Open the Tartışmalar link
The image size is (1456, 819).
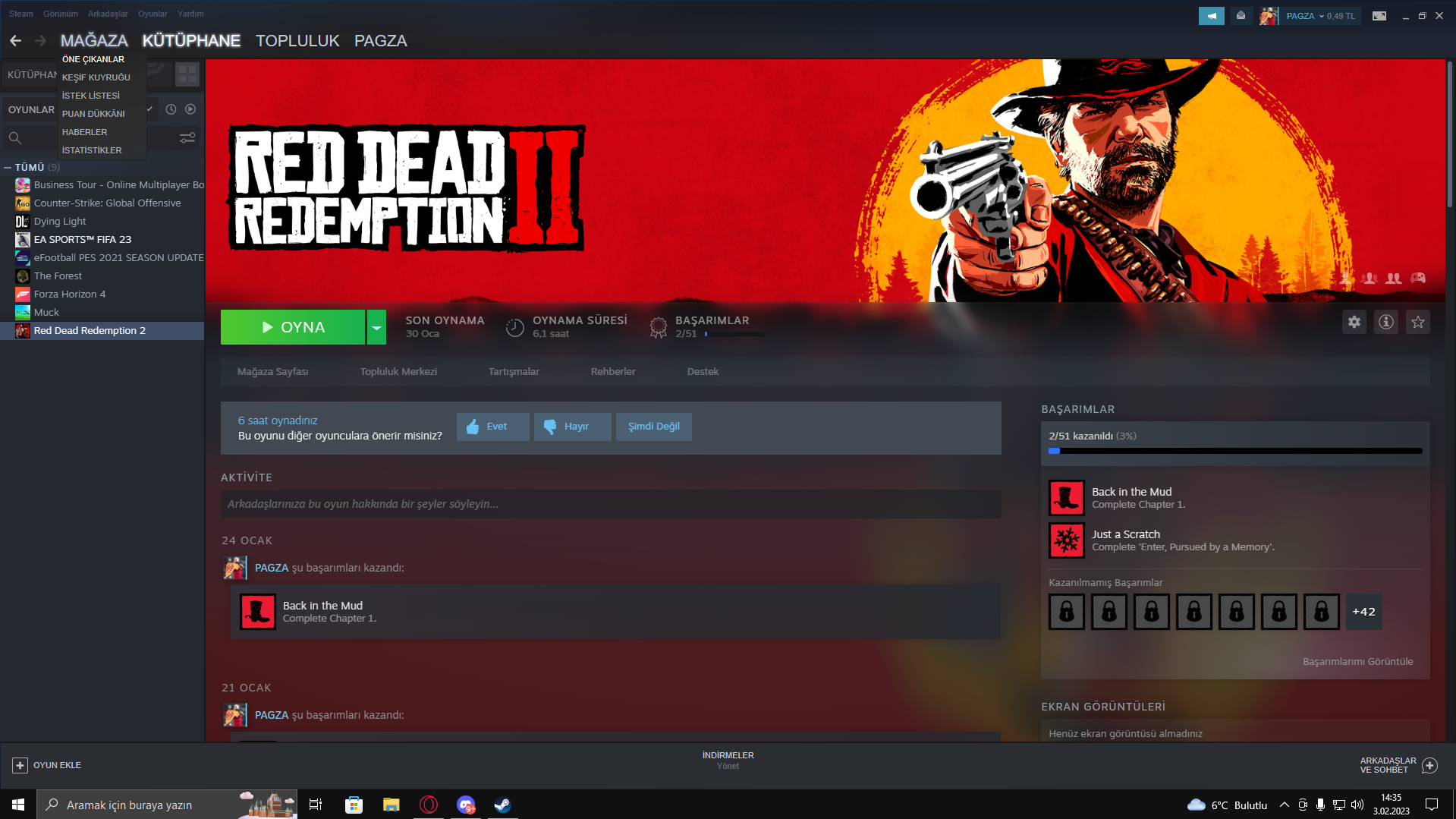point(514,372)
